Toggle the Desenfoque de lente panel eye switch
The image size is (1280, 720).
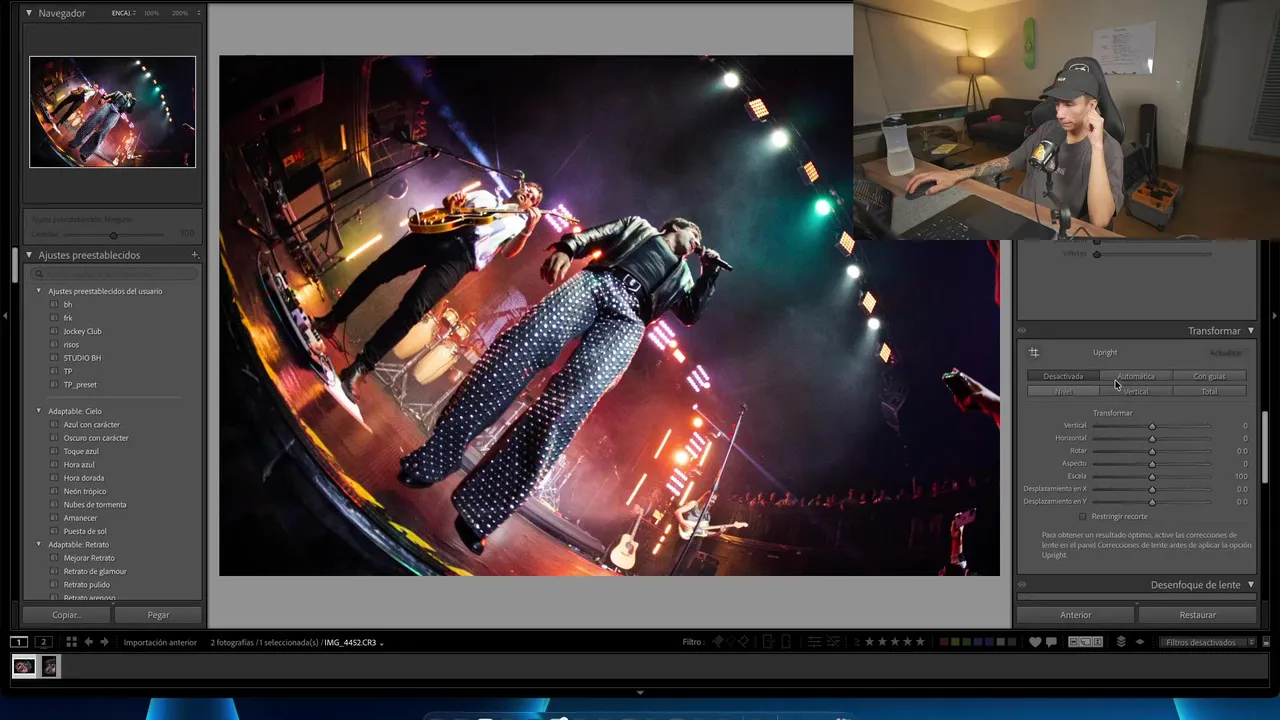(x=1022, y=585)
